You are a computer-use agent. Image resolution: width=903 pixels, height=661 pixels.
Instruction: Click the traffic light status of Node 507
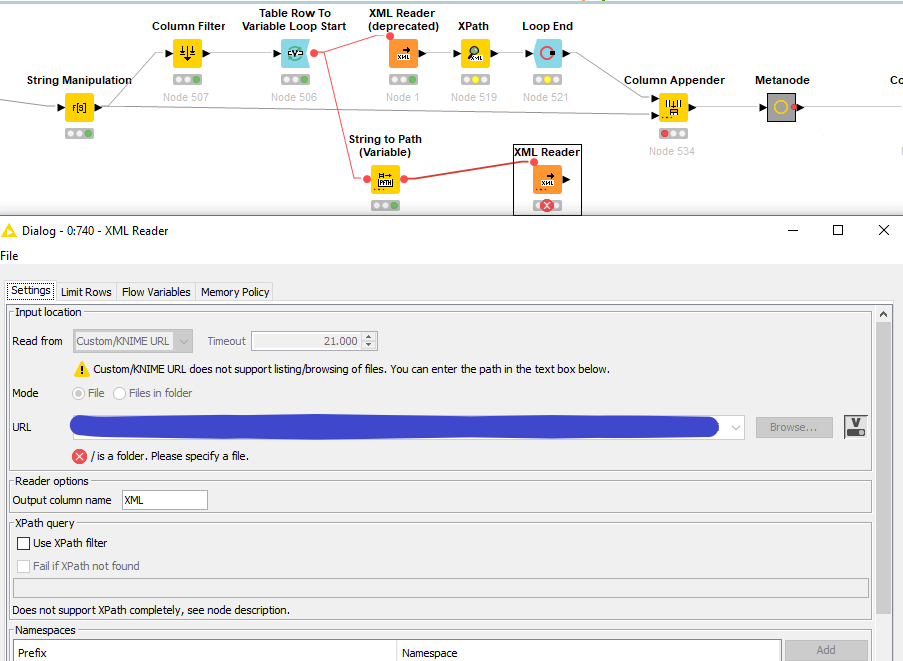click(187, 79)
